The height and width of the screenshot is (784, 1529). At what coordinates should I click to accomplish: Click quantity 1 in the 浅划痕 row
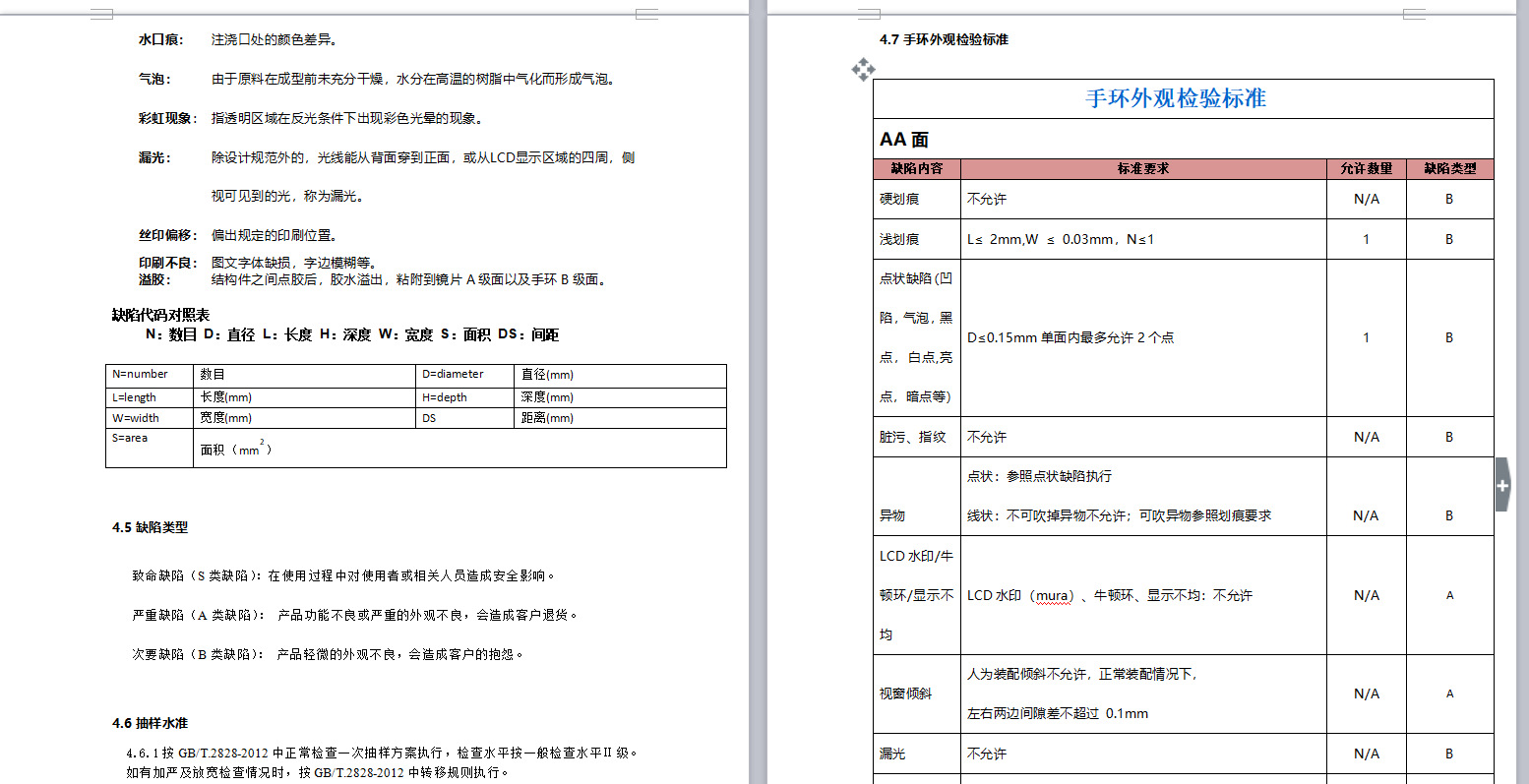(1367, 239)
